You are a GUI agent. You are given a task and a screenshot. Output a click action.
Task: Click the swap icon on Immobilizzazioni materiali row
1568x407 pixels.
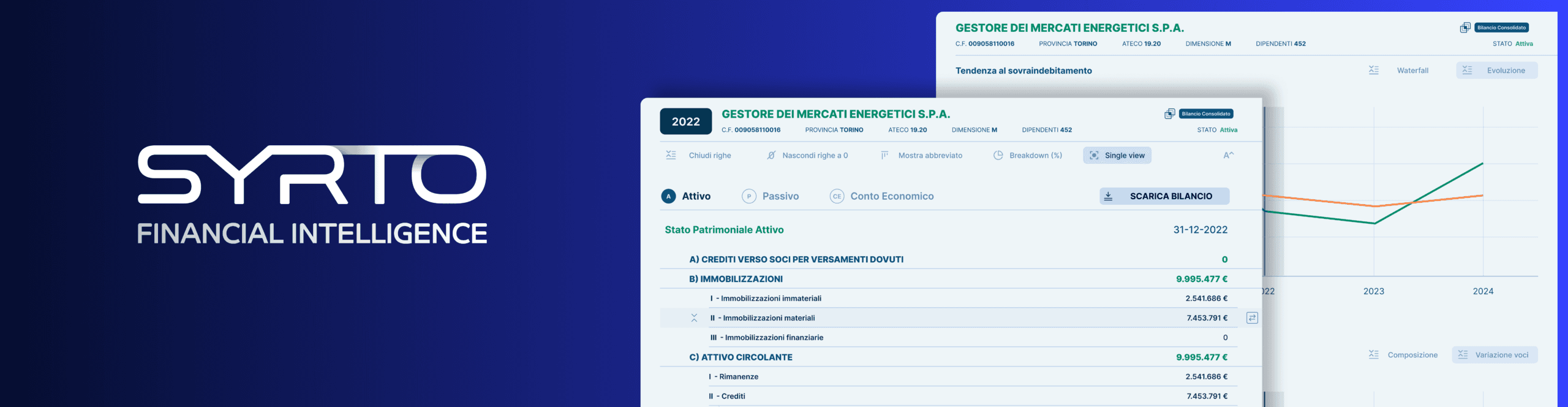click(x=1252, y=318)
